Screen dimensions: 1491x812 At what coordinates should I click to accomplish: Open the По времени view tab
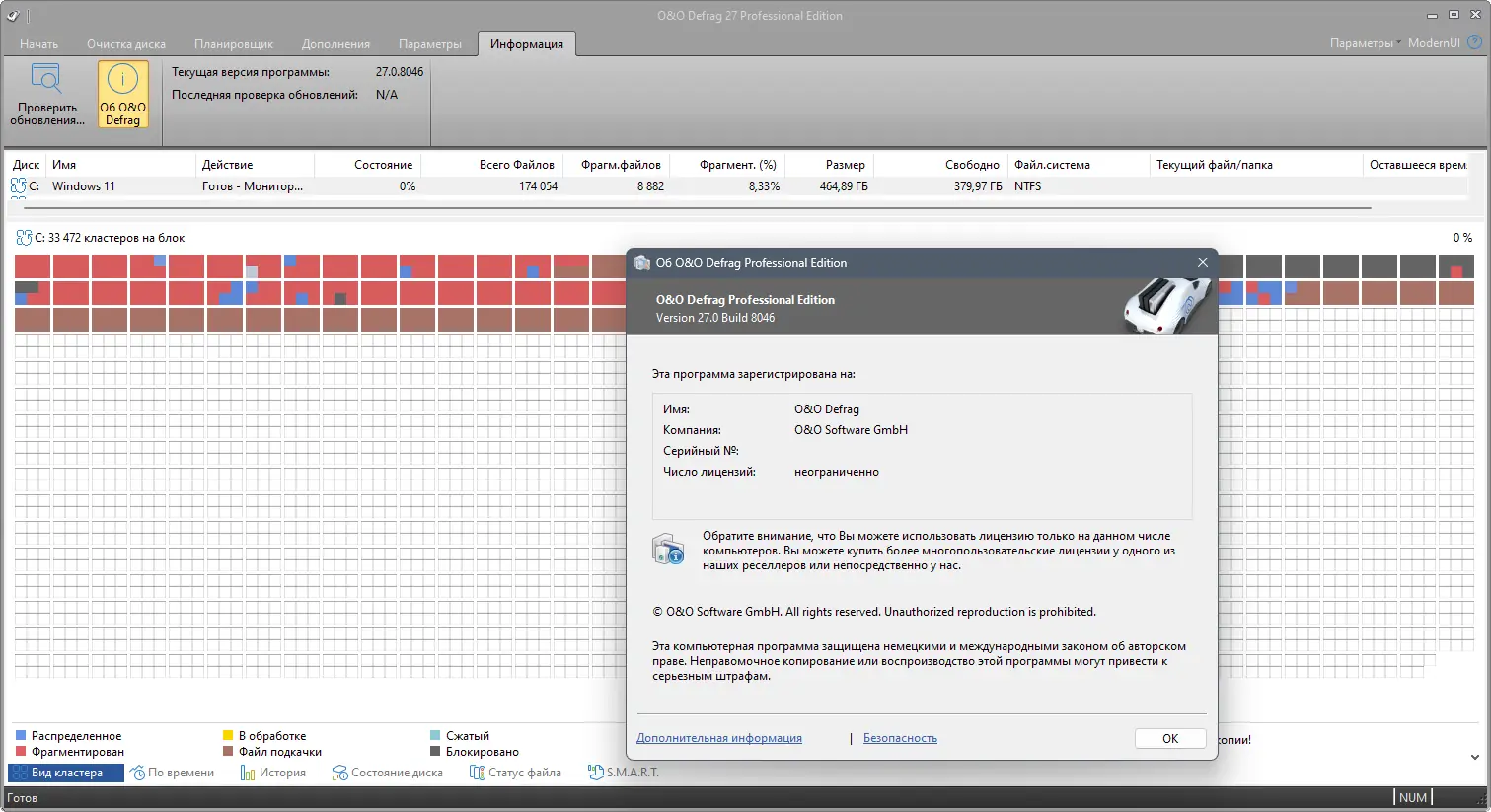pyautogui.click(x=173, y=773)
